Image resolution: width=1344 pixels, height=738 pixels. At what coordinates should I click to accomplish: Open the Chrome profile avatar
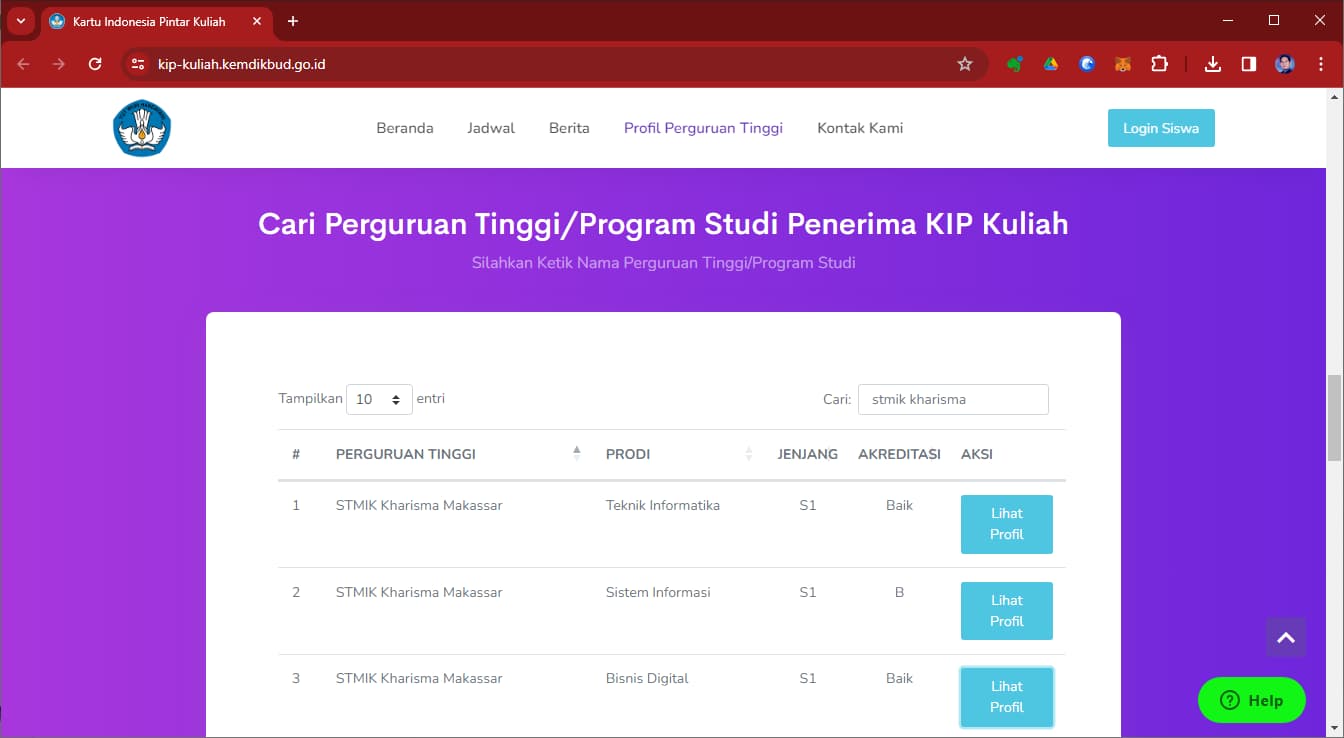(x=1285, y=64)
